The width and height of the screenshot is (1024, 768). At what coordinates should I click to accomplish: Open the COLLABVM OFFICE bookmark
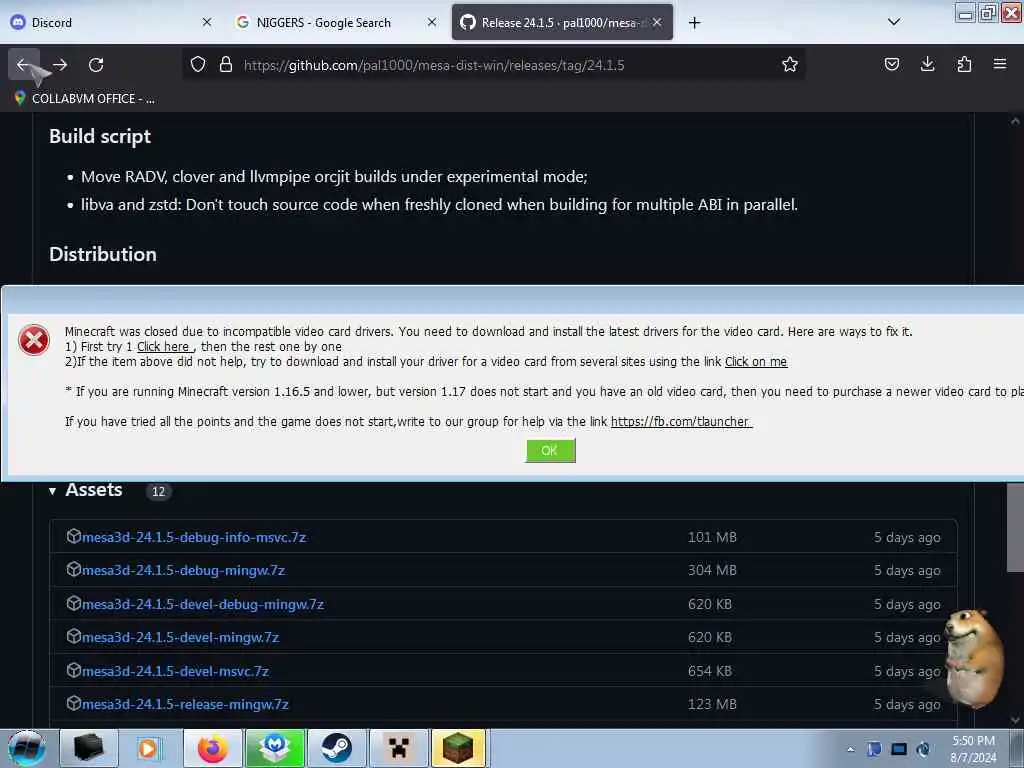point(85,99)
